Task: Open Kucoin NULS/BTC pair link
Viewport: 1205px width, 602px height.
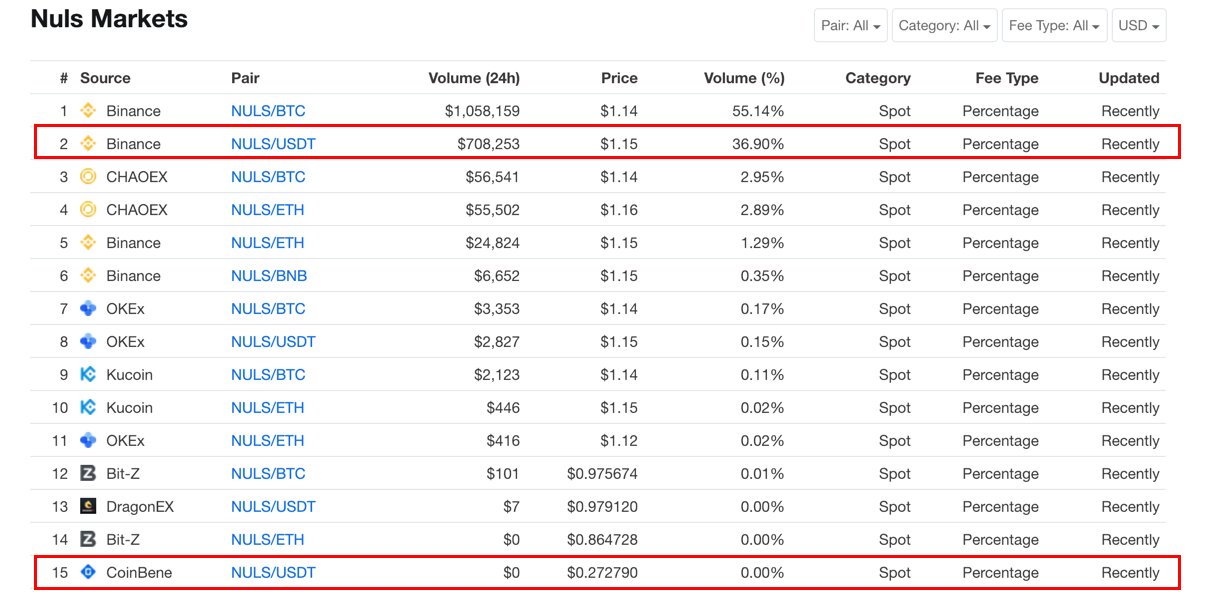Action: [268, 375]
